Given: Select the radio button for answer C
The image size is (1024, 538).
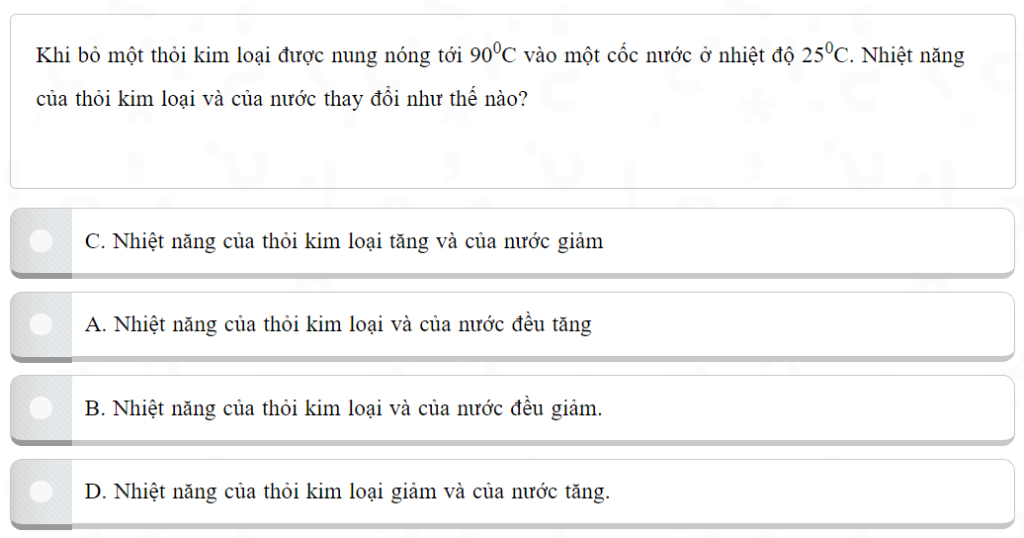Looking at the screenshot, I should [x=41, y=241].
